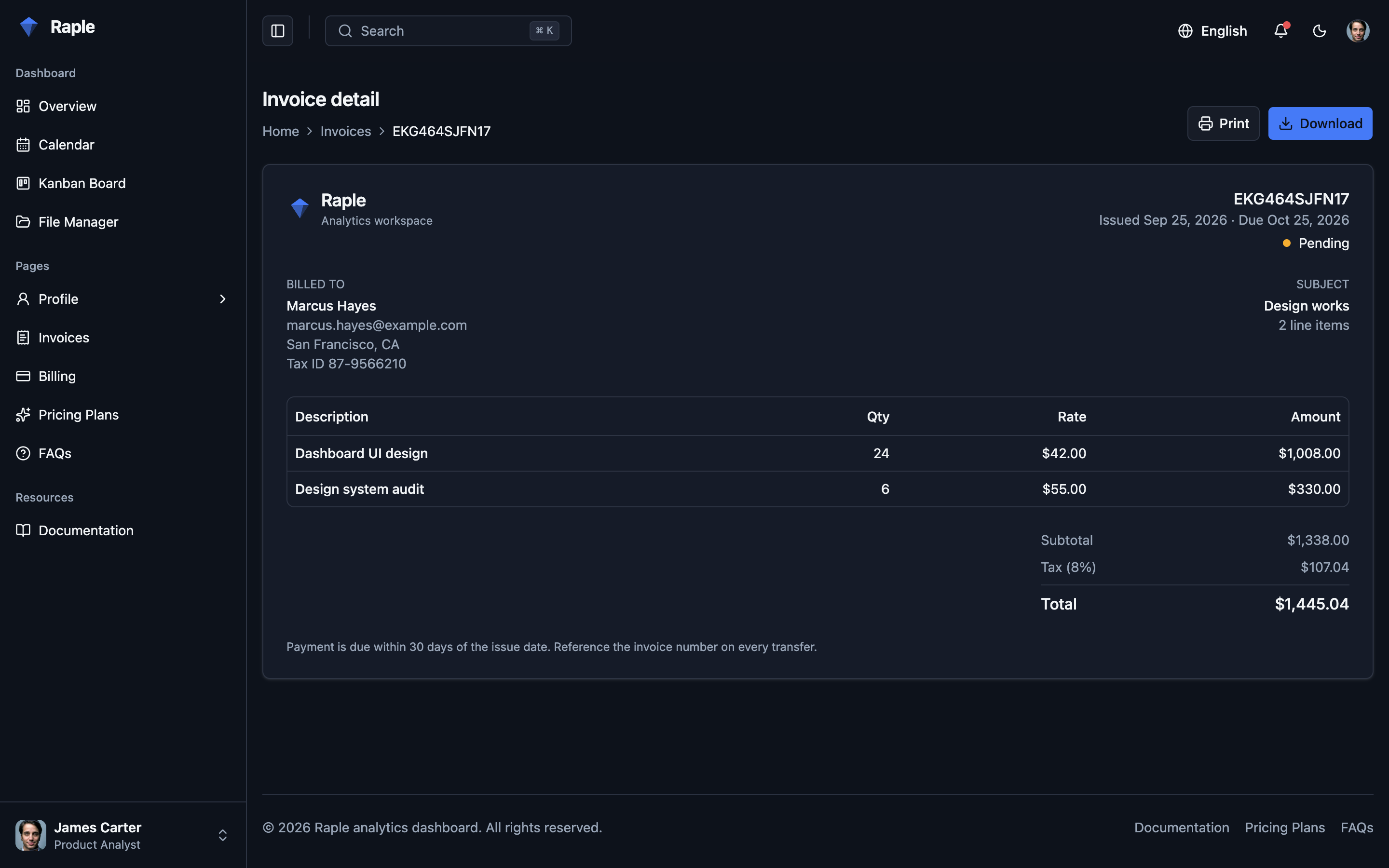Image resolution: width=1389 pixels, height=868 pixels.
Task: Click the Billing card icon
Action: tap(23, 376)
